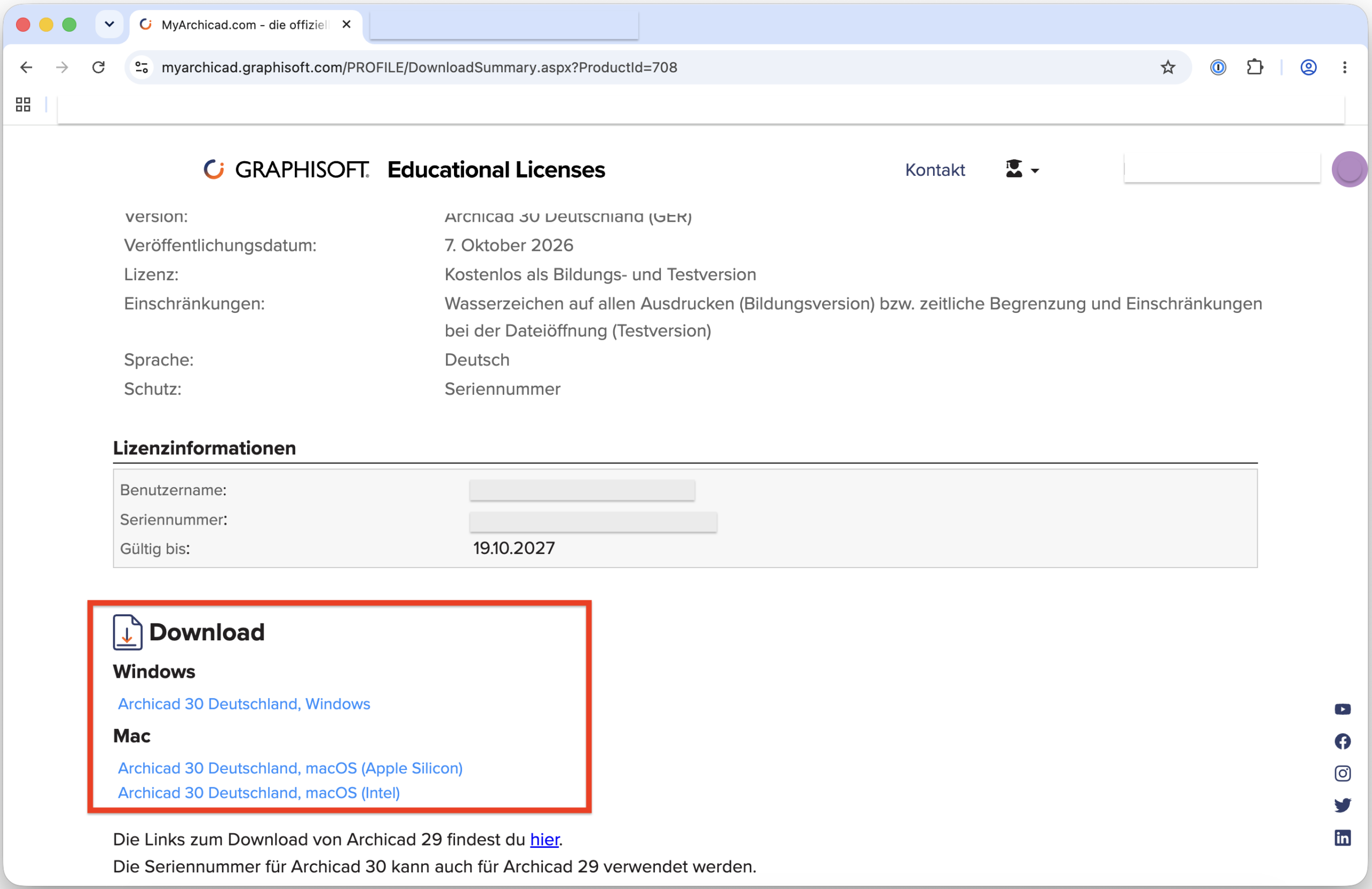Viewport: 1372px width, 889px height.
Task: Click the browser back arrow
Action: tap(26, 68)
